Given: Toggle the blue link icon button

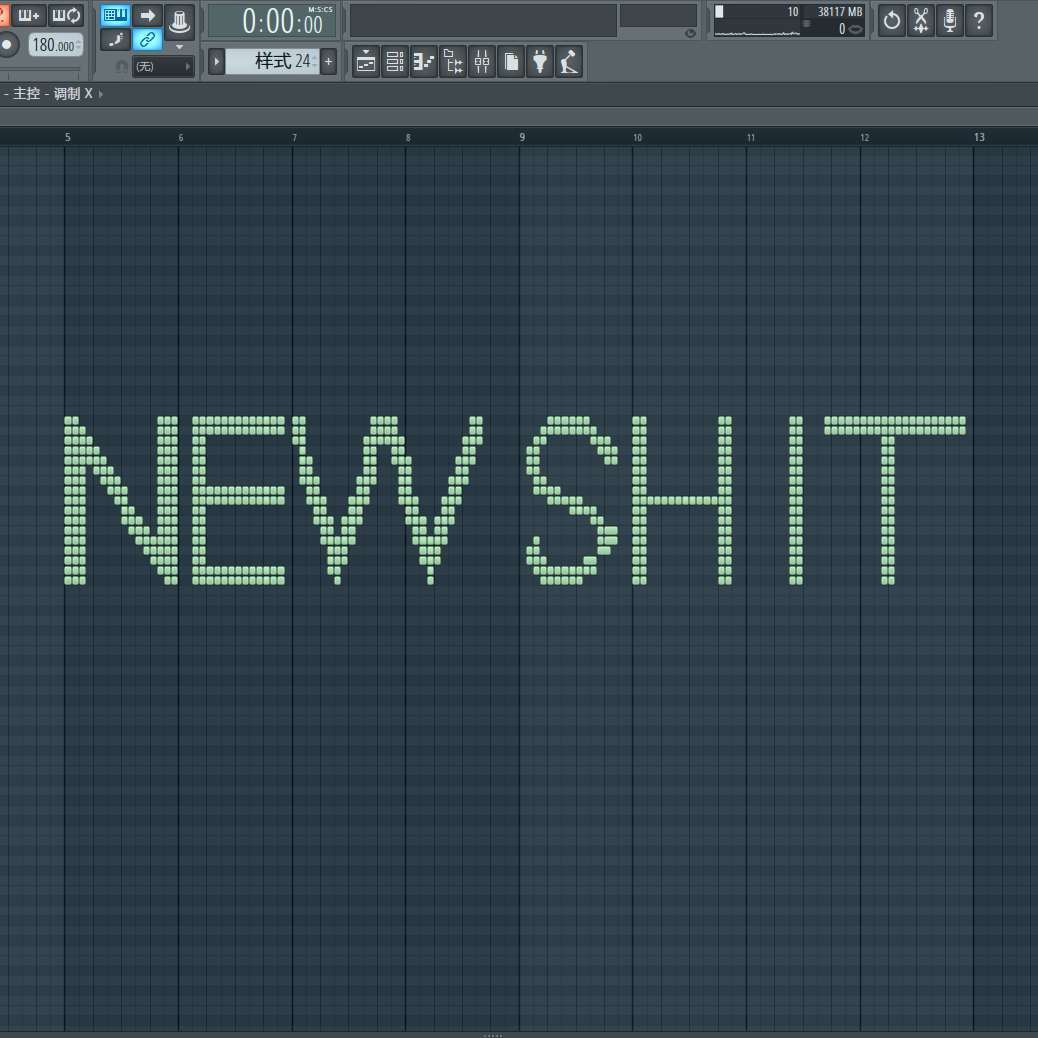Looking at the screenshot, I should click(x=148, y=40).
